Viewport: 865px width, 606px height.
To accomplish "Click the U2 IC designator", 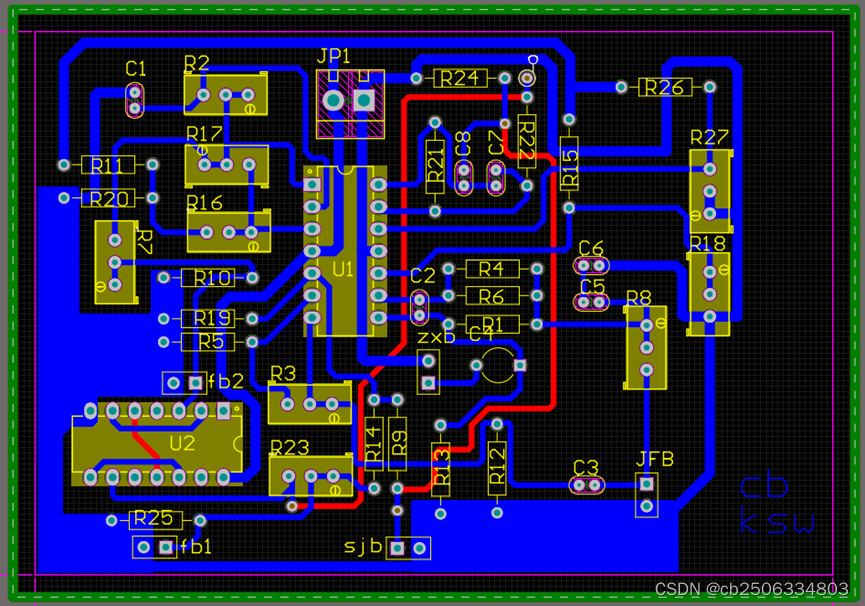I will coord(182,443).
